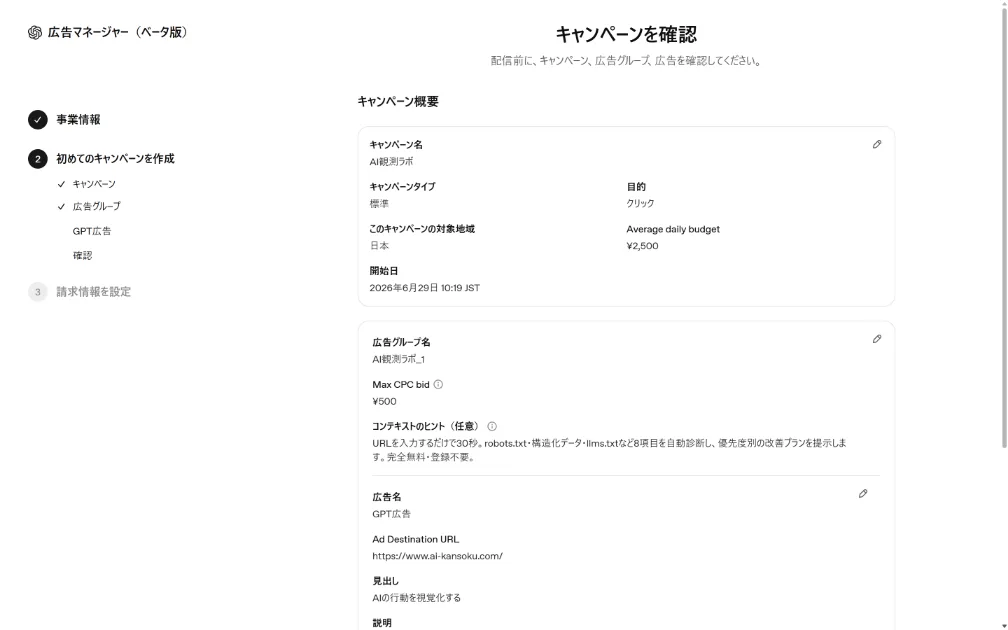Select the 確認 substep

tap(82, 255)
